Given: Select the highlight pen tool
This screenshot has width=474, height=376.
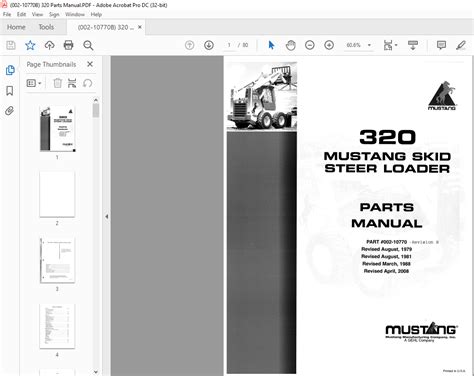Looking at the screenshot, I should pyautogui.click(x=461, y=45).
